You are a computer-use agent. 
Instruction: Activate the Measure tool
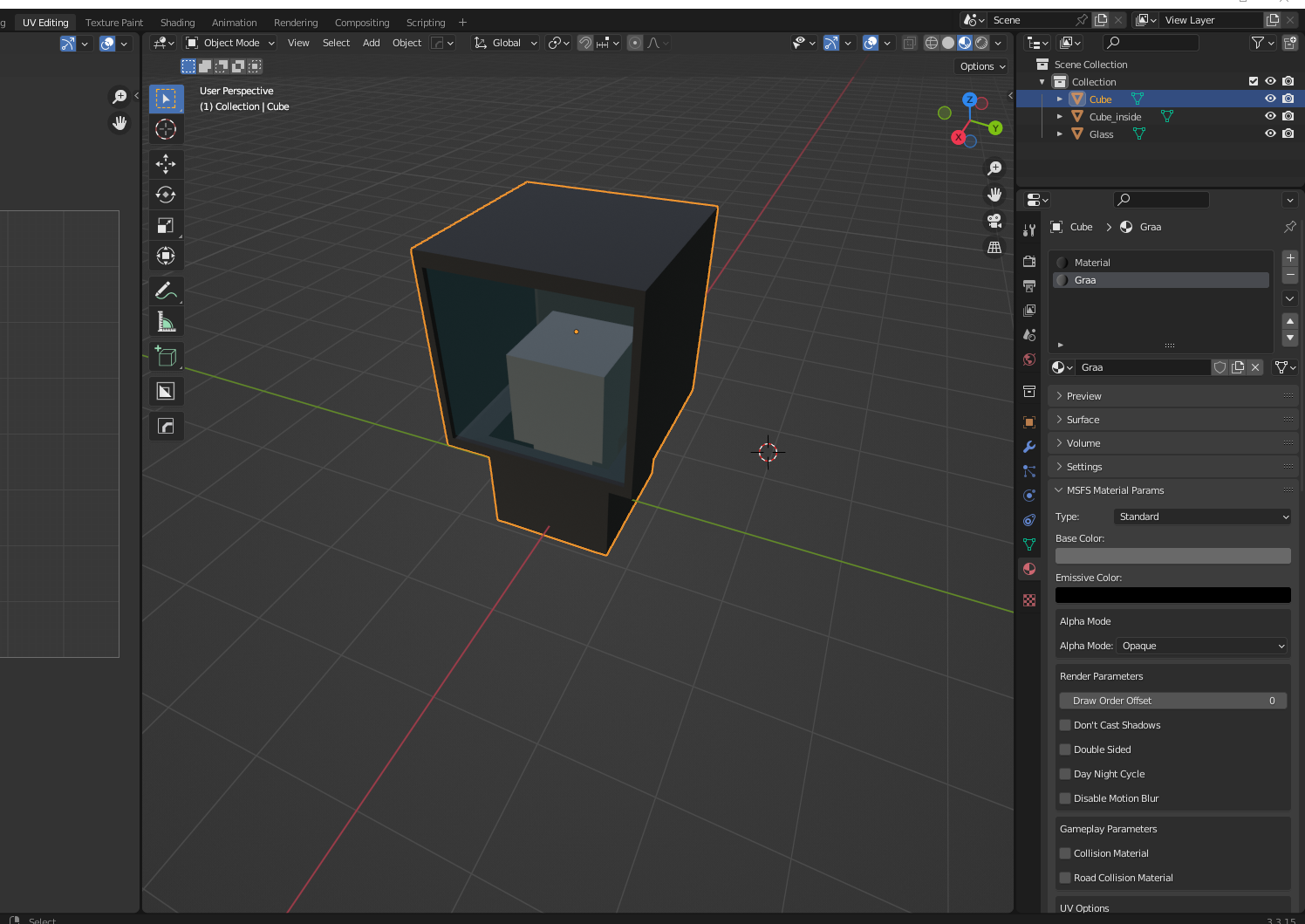pos(166,321)
